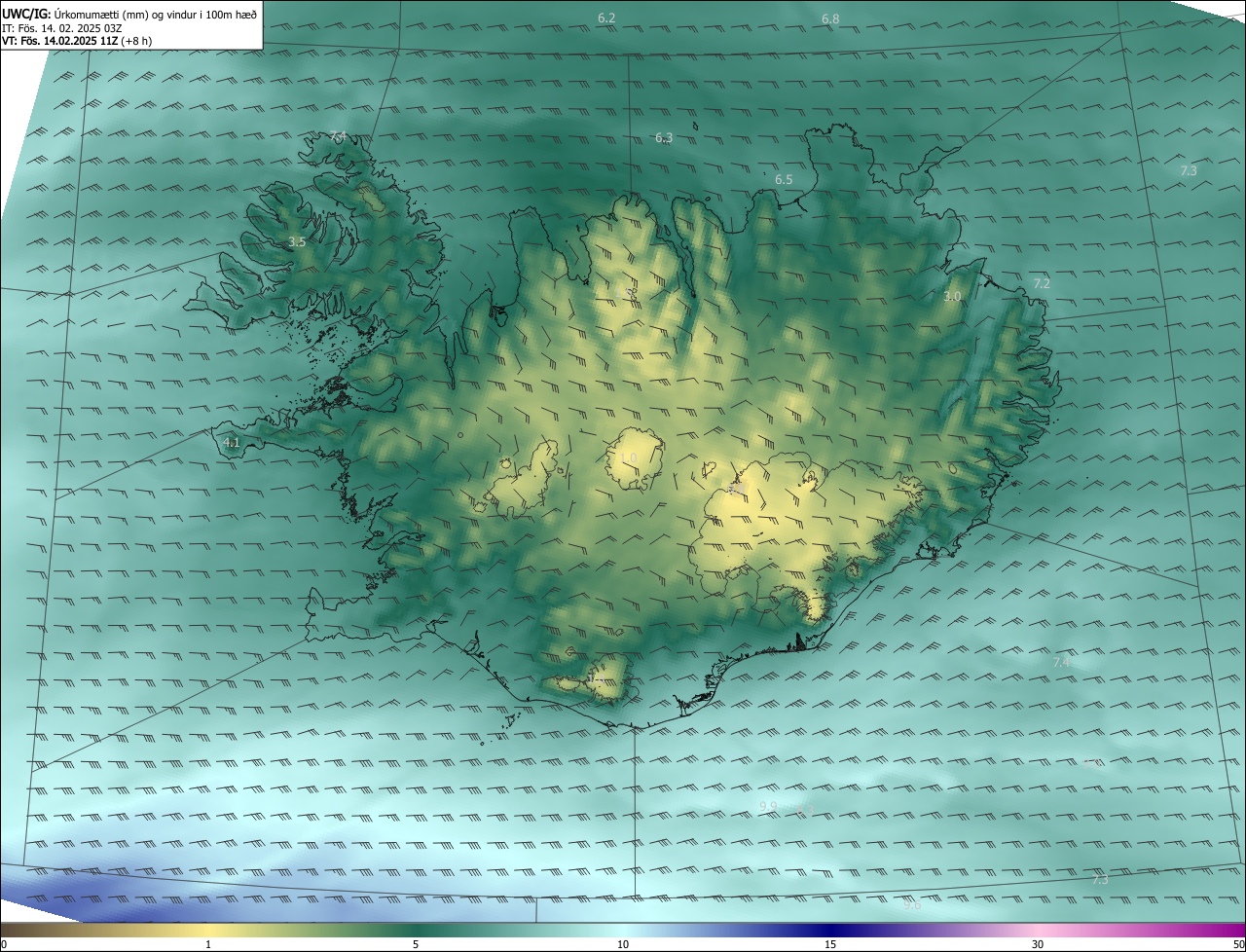Click the 1.0 value on the glacier
Viewport: 1246px width, 952px height.
[628, 458]
